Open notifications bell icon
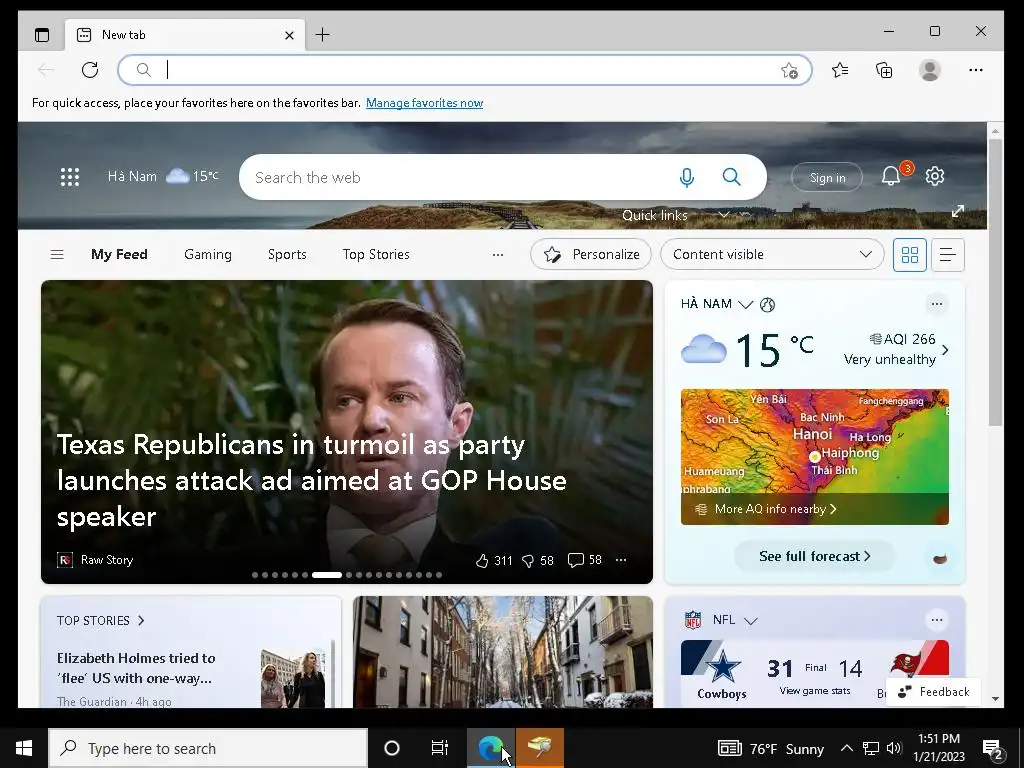 click(x=891, y=176)
